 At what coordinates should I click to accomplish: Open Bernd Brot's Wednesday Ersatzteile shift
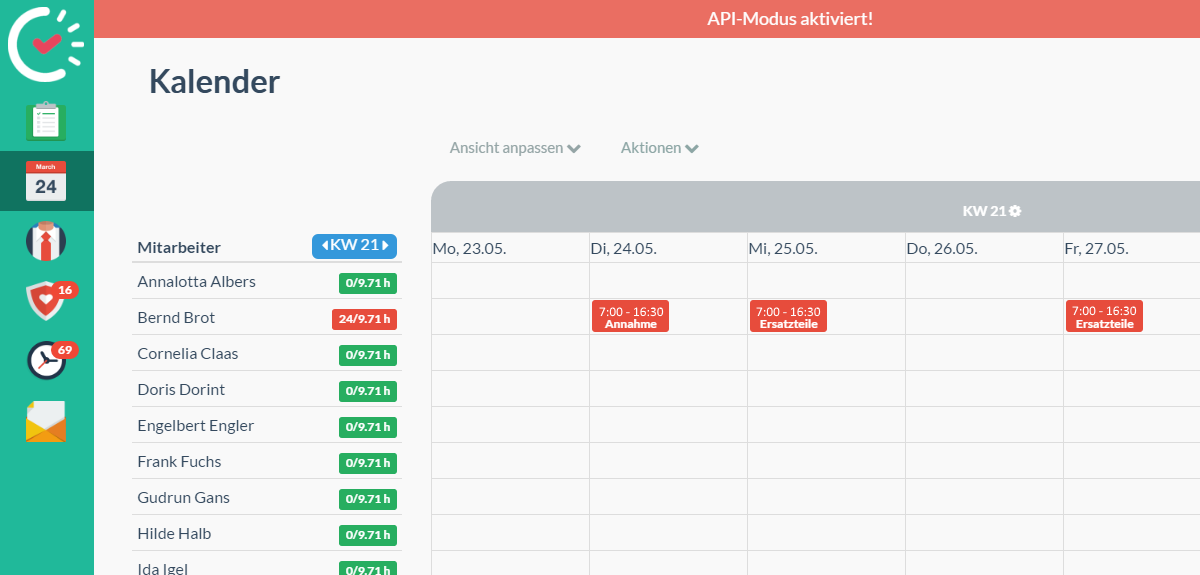pos(788,317)
